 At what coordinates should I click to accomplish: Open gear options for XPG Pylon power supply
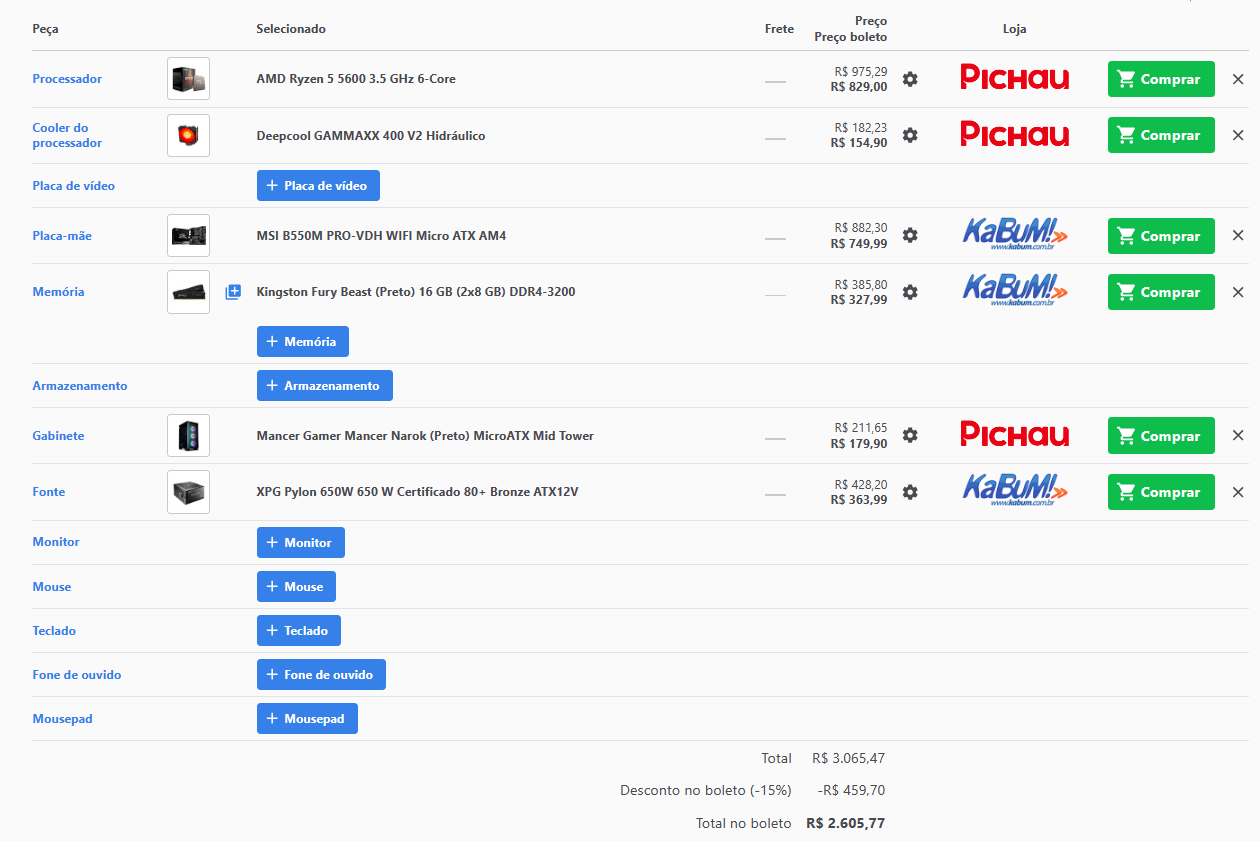click(x=910, y=492)
